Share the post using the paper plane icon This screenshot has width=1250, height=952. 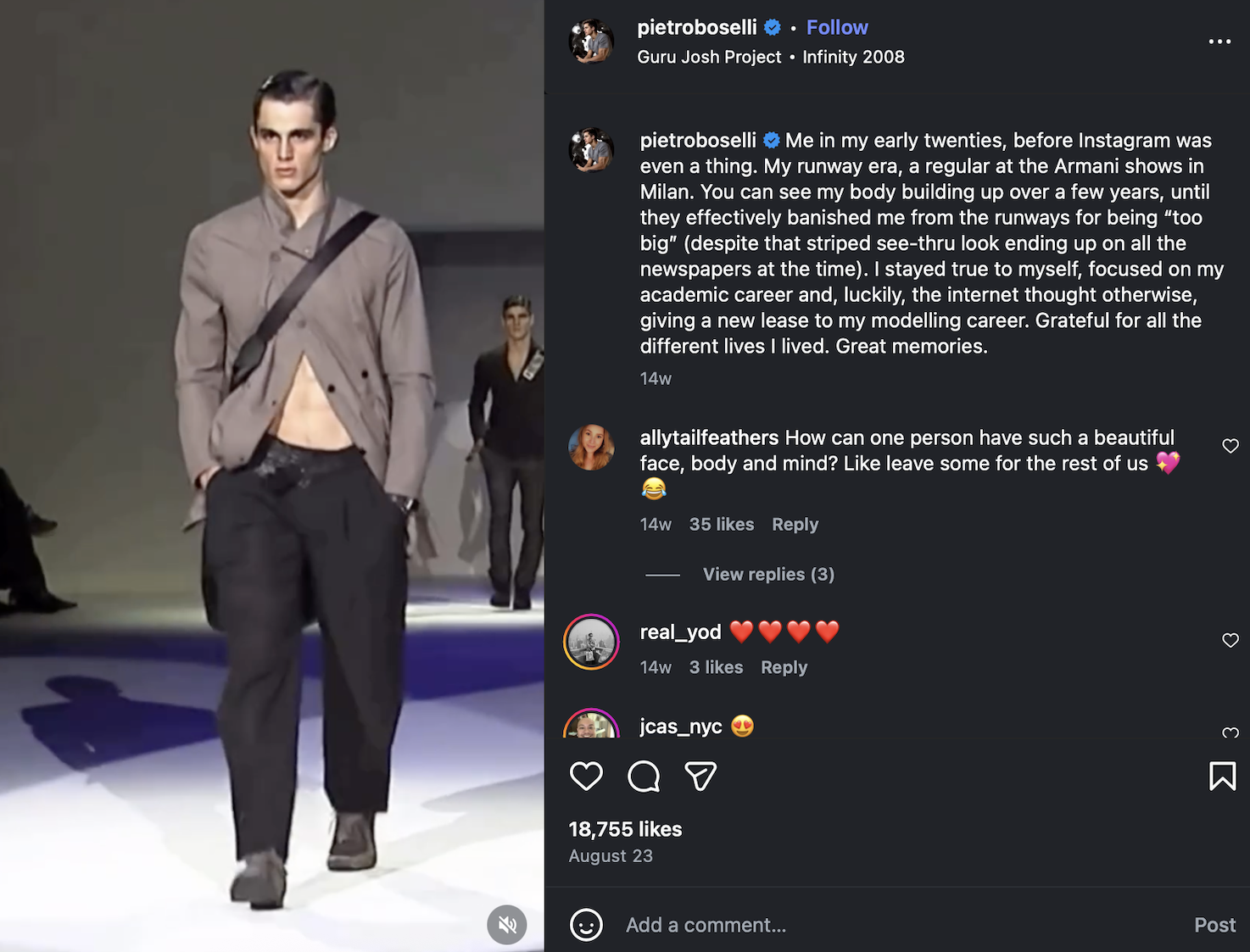700,777
